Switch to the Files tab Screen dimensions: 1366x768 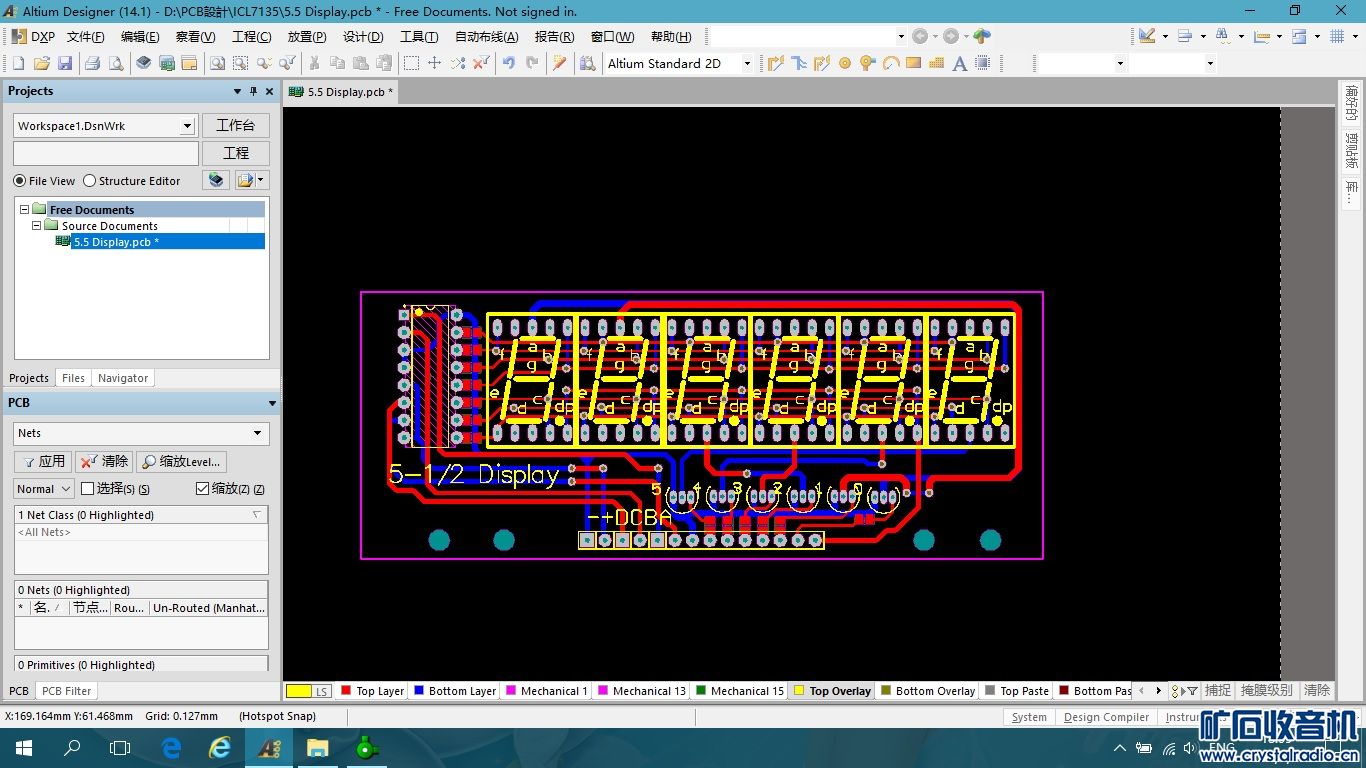click(x=73, y=378)
